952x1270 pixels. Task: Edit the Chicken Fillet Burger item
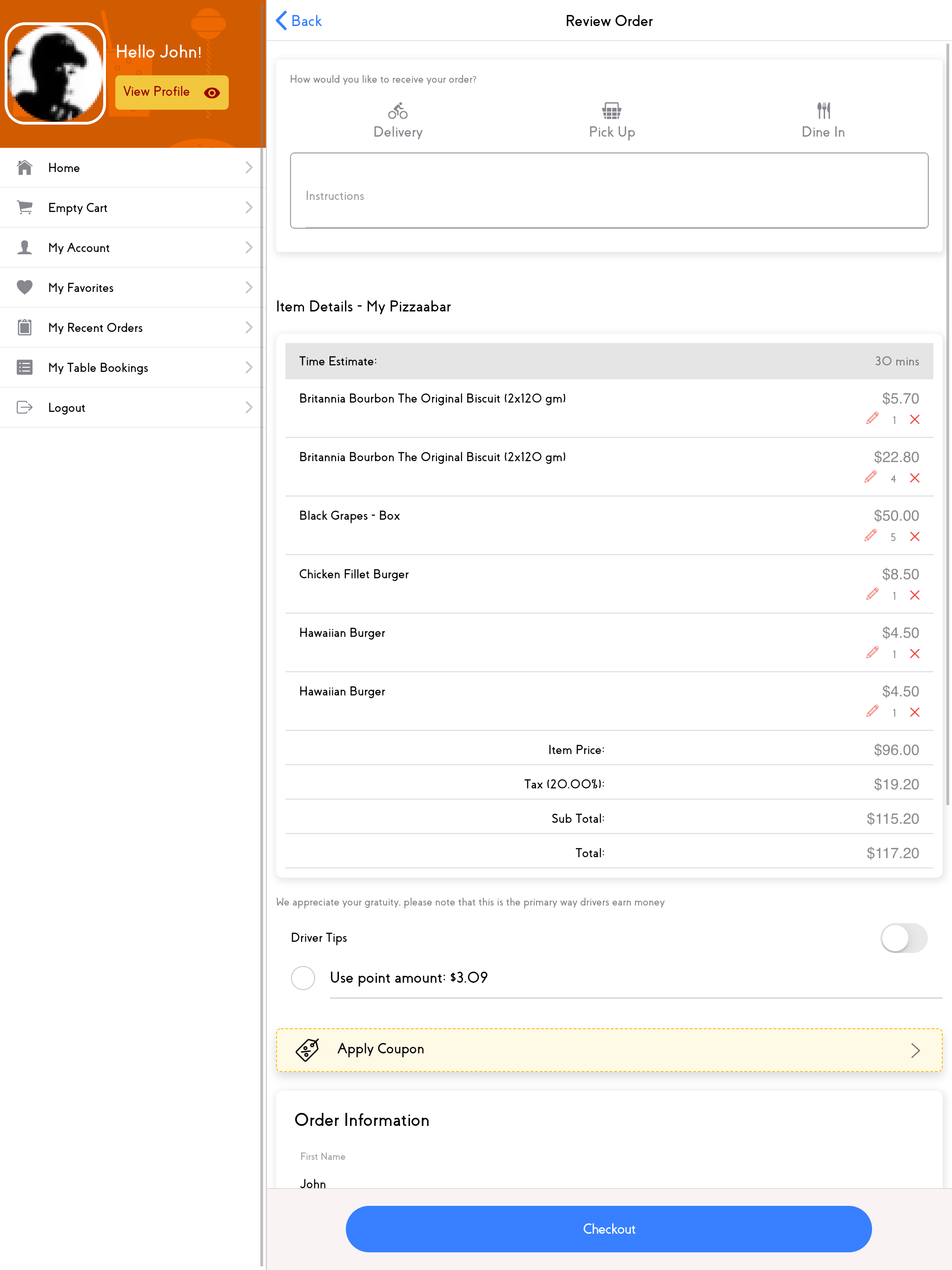(872, 594)
